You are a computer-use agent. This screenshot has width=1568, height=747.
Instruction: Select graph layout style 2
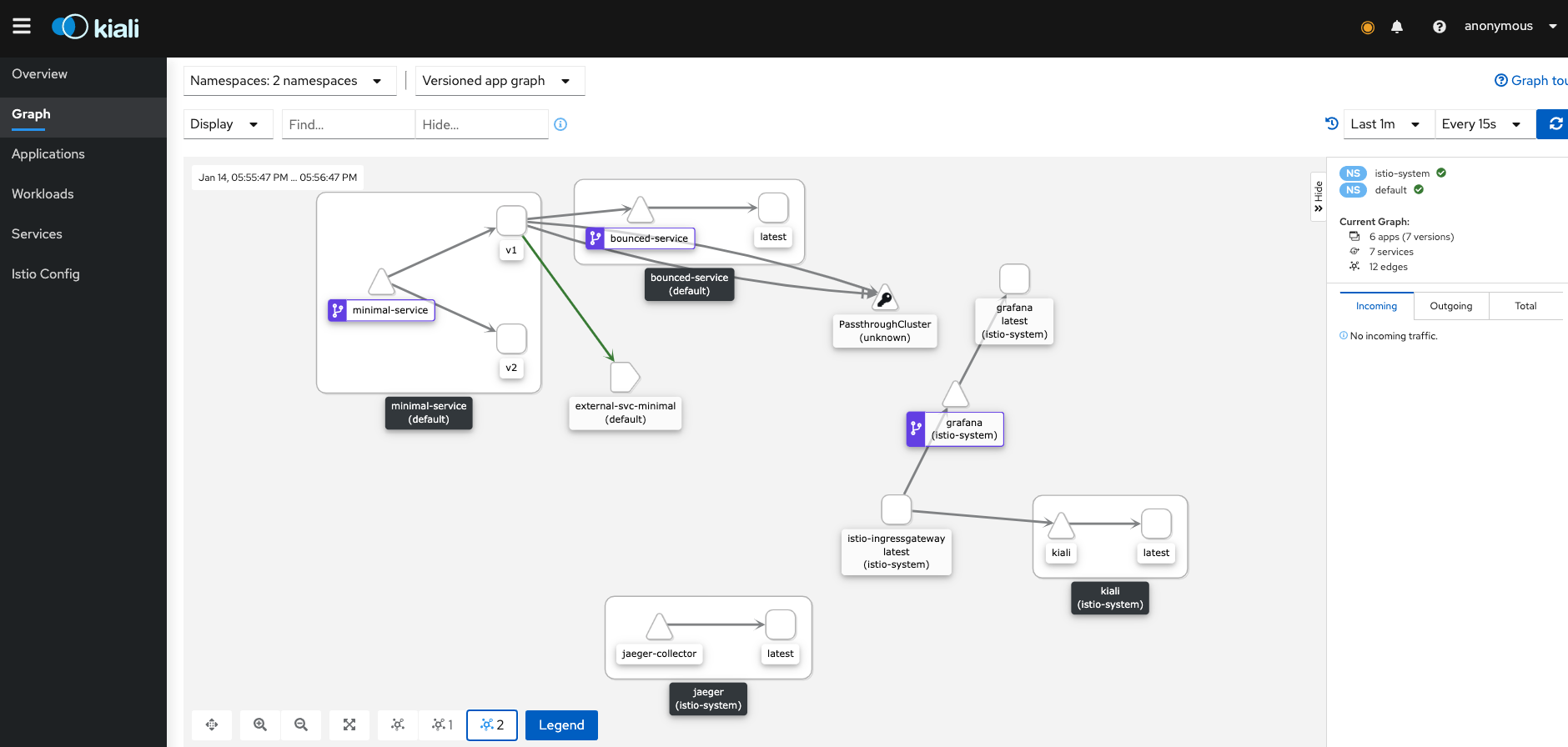tap(492, 724)
